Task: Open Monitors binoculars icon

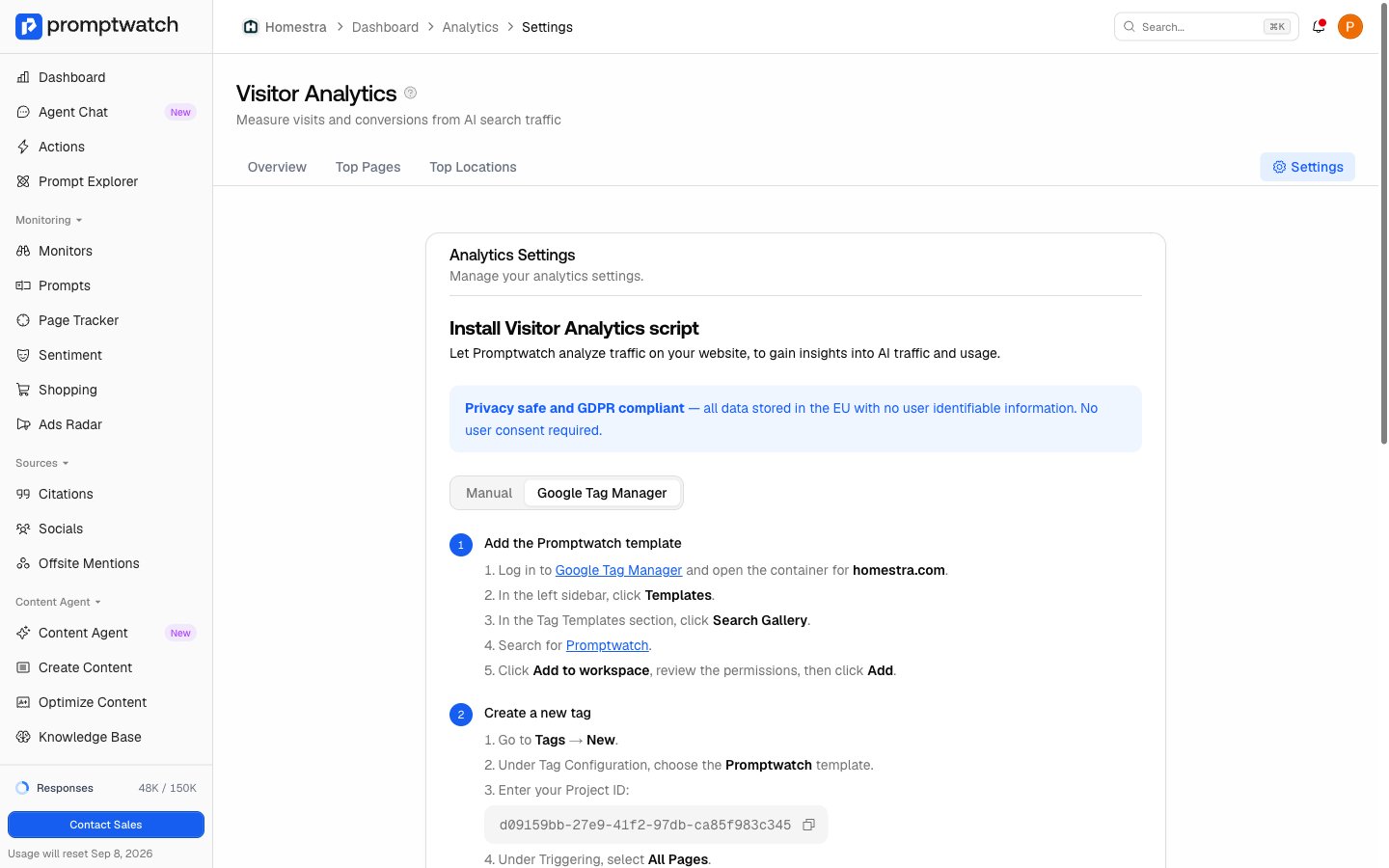Action: (23, 251)
